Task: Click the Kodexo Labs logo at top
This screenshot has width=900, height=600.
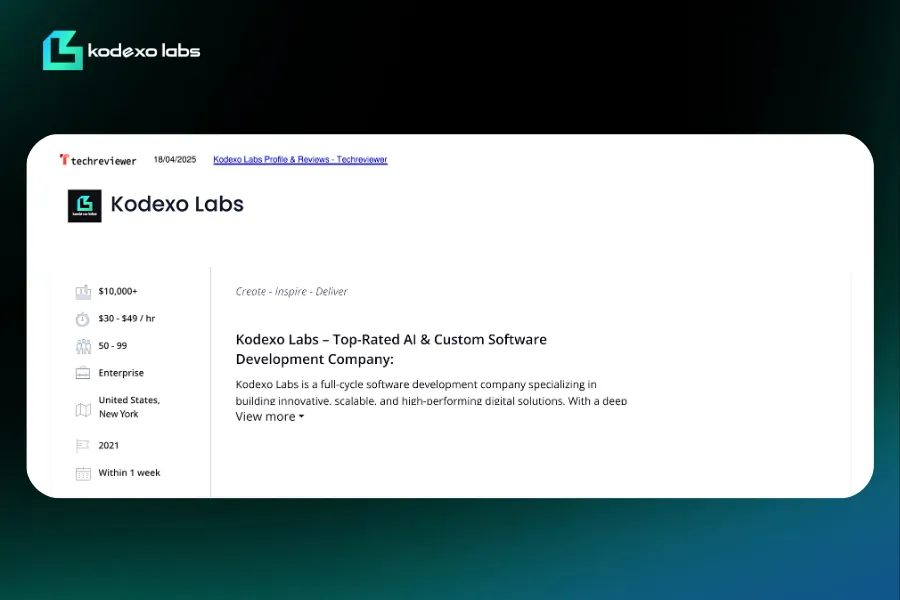Action: [122, 51]
